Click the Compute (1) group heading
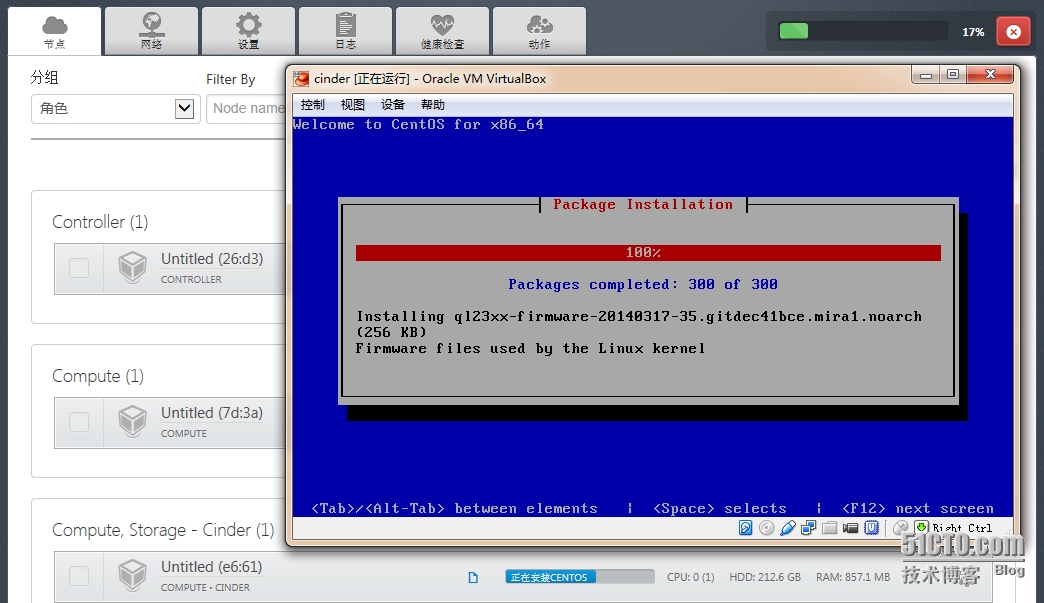This screenshot has height=603, width=1044. coord(98,376)
